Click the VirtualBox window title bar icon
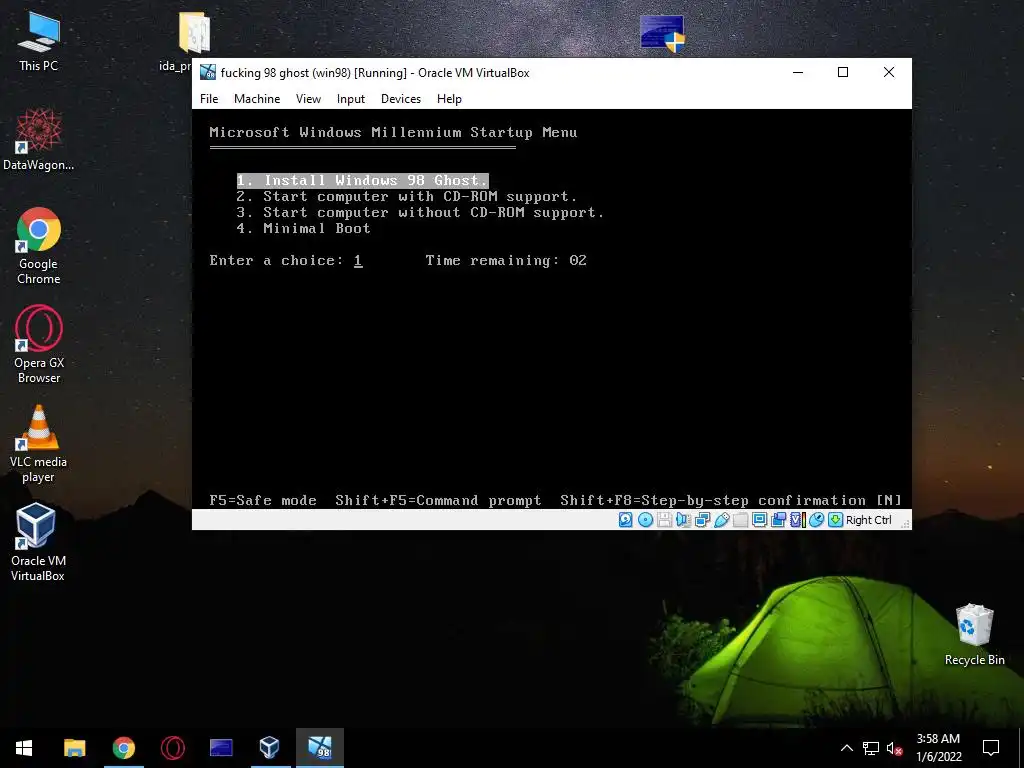1024x768 pixels. point(208,72)
